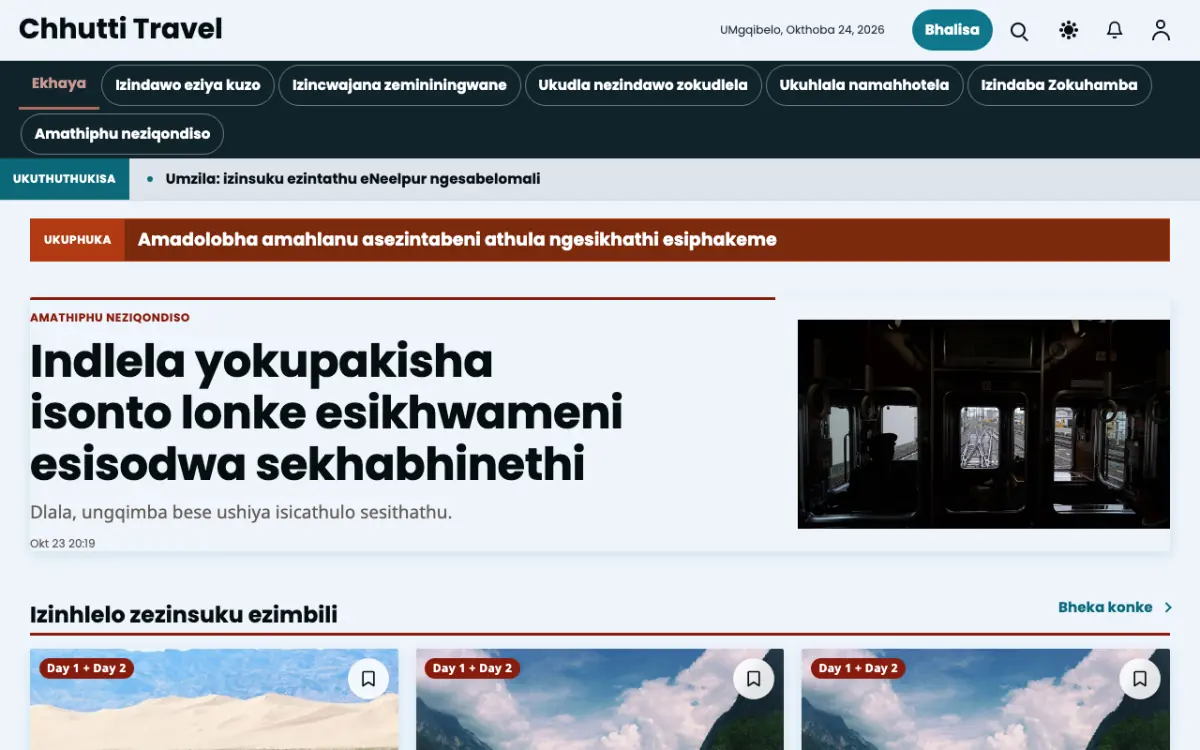The width and height of the screenshot is (1200, 750).
Task: Go to Chhutti Travel home logo
Action: click(121, 29)
